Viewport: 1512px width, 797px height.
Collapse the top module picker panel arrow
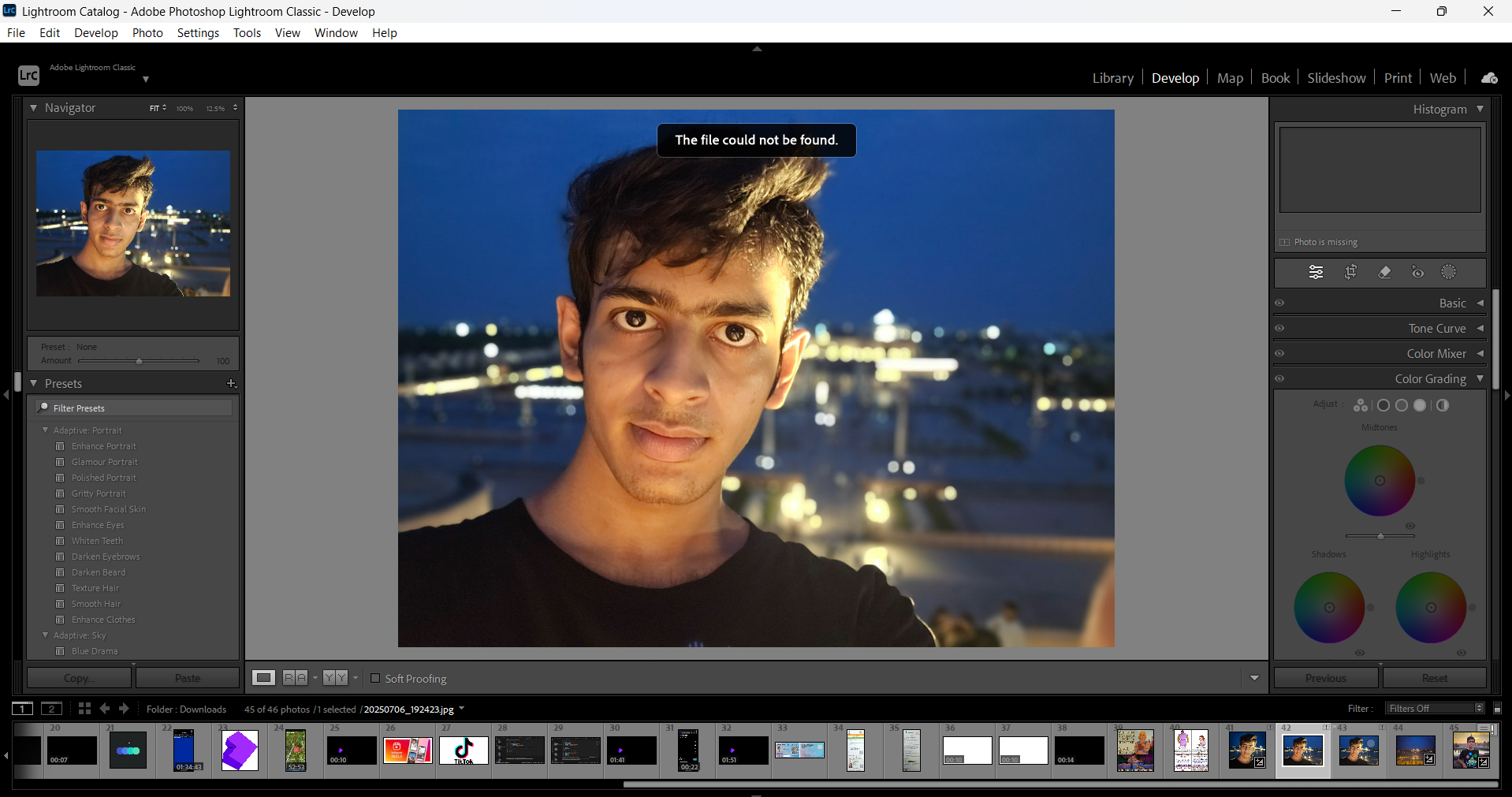[x=757, y=49]
